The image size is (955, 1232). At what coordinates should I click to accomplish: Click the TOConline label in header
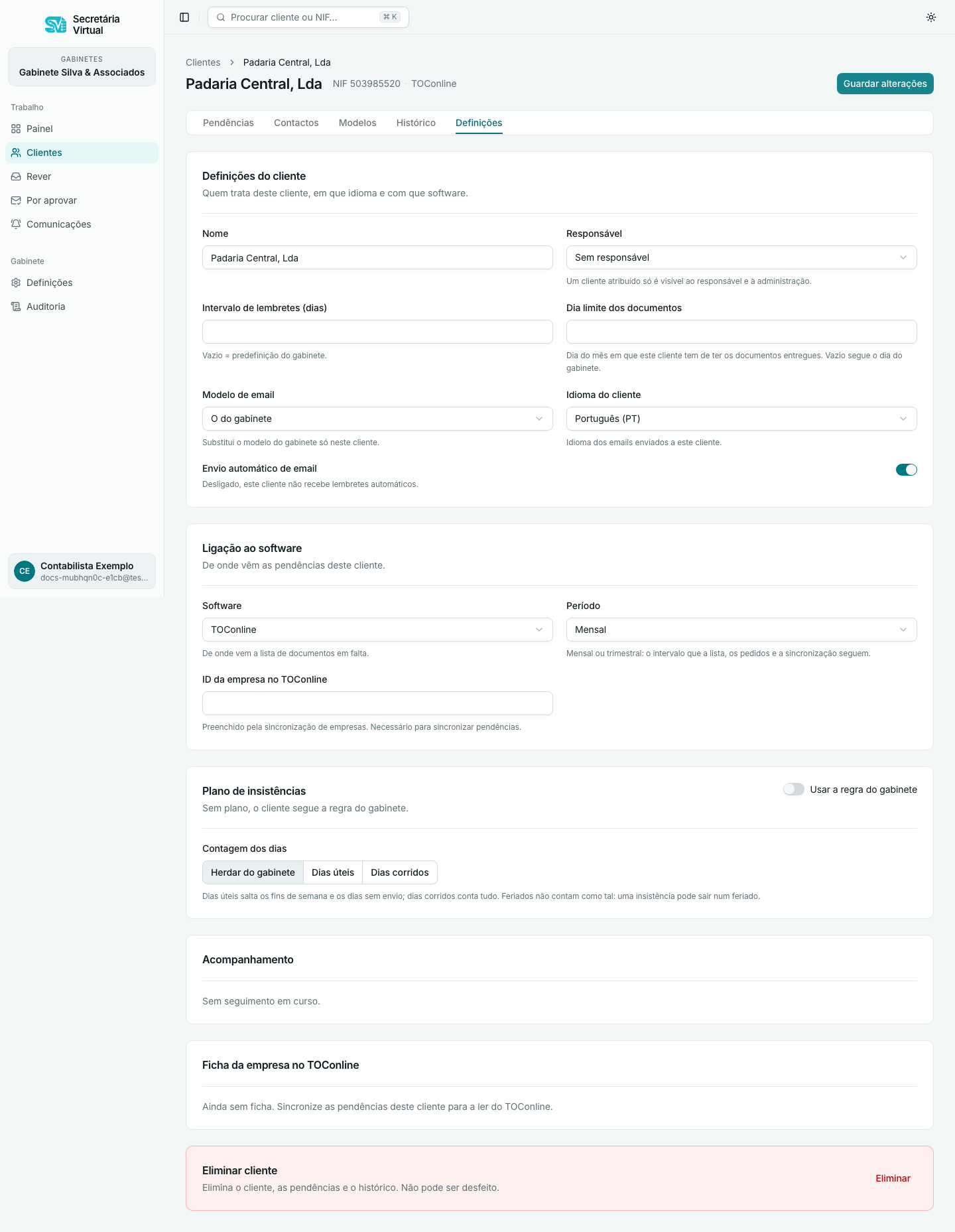click(434, 84)
